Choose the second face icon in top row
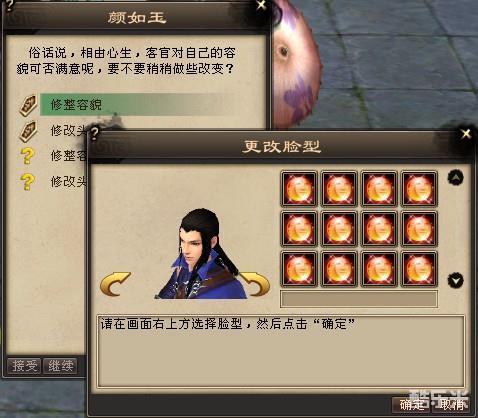This screenshot has width=478, height=418. tap(339, 189)
